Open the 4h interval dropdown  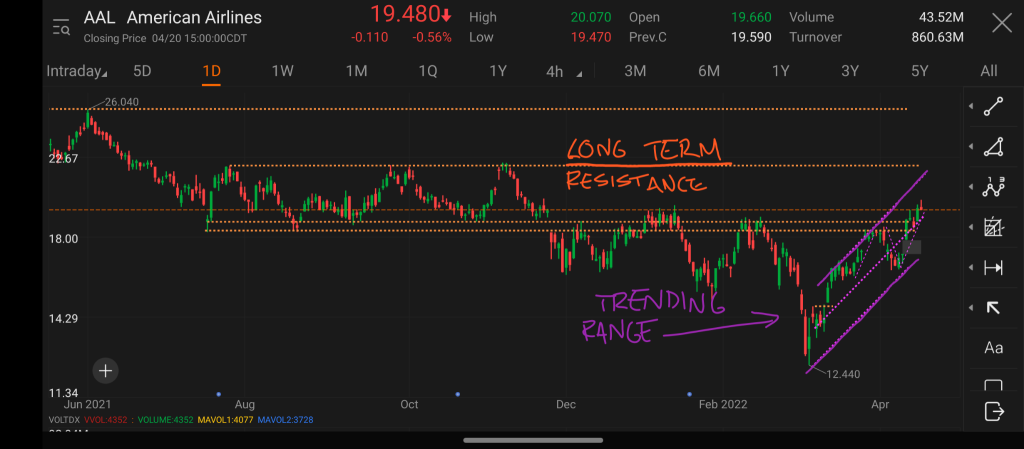(564, 72)
